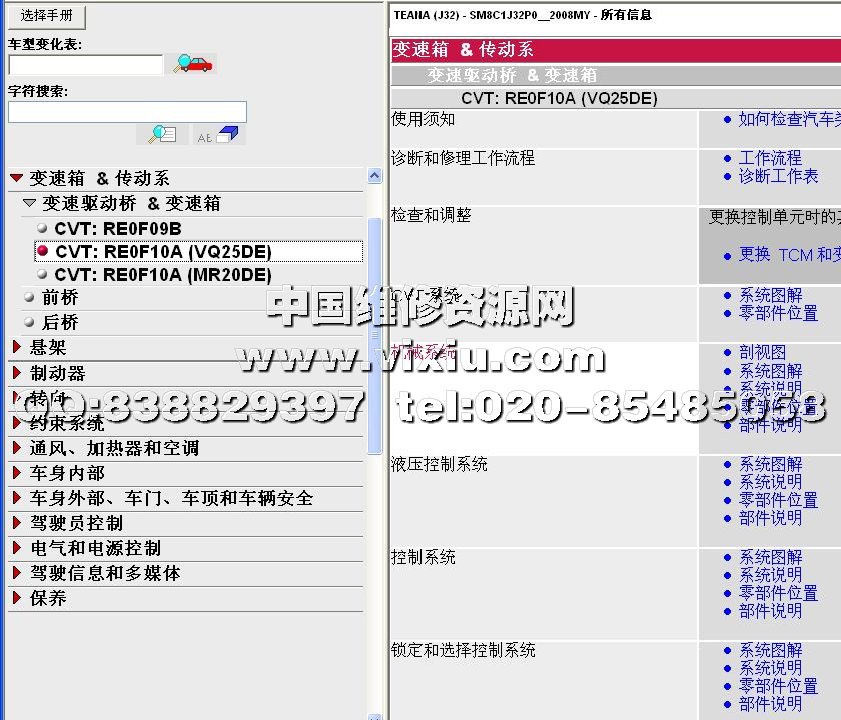This screenshot has height=720, width=841.
Task: Click the tree panel scrollbar thumb
Action: [375, 336]
